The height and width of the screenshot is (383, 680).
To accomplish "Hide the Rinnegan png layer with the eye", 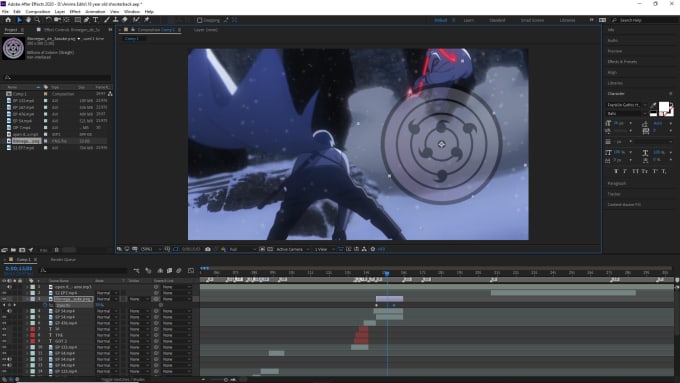I will pyautogui.click(x=4, y=299).
